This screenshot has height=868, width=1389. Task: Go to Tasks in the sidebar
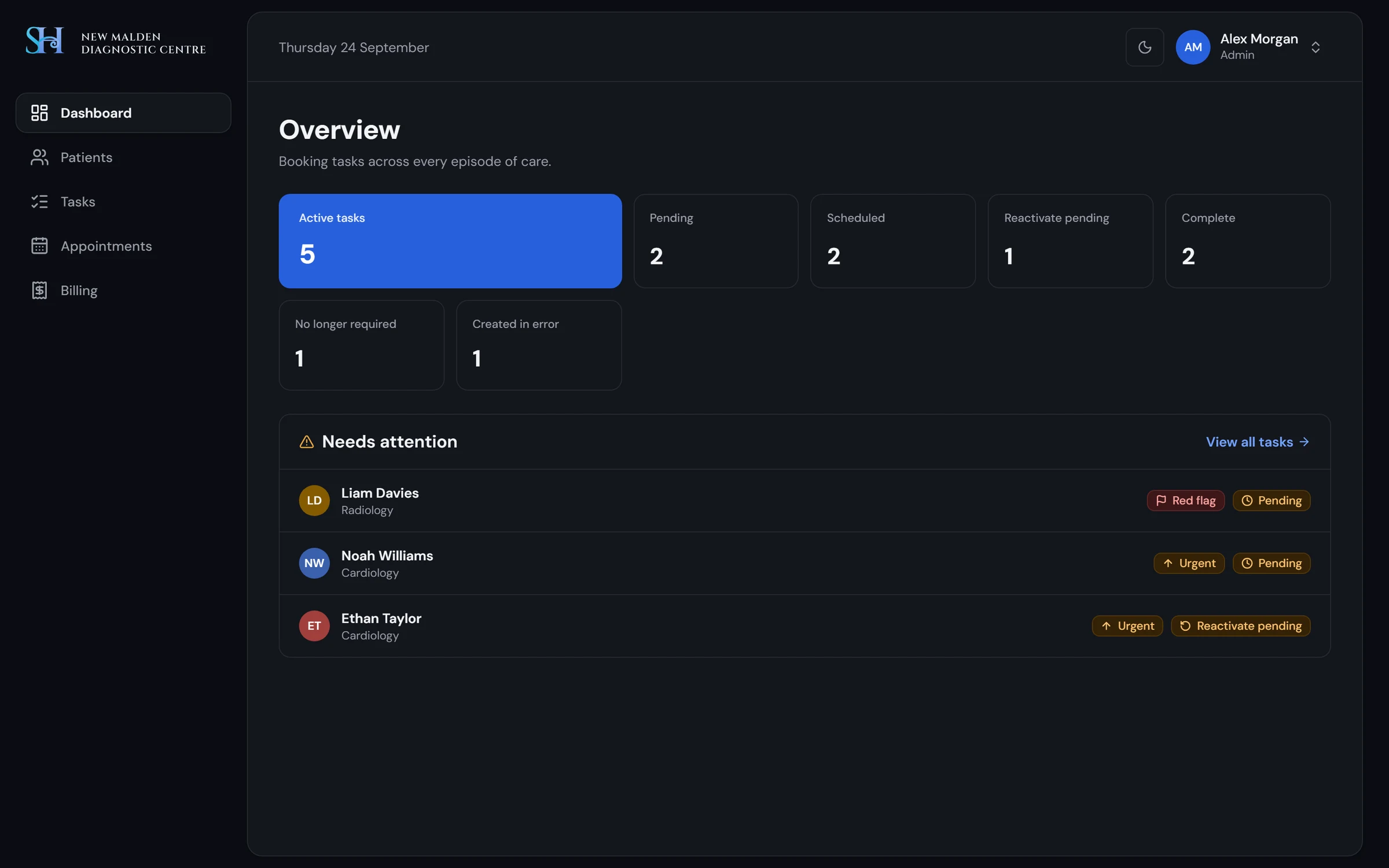click(x=123, y=201)
